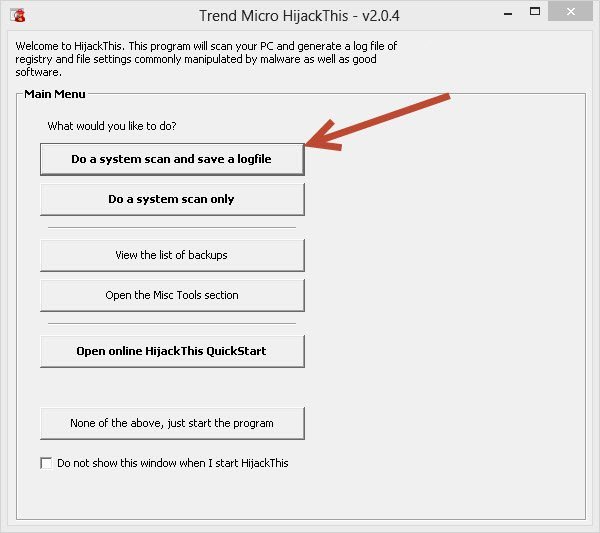The width and height of the screenshot is (600, 533).
Task: View the list of backups
Action: tap(172, 255)
